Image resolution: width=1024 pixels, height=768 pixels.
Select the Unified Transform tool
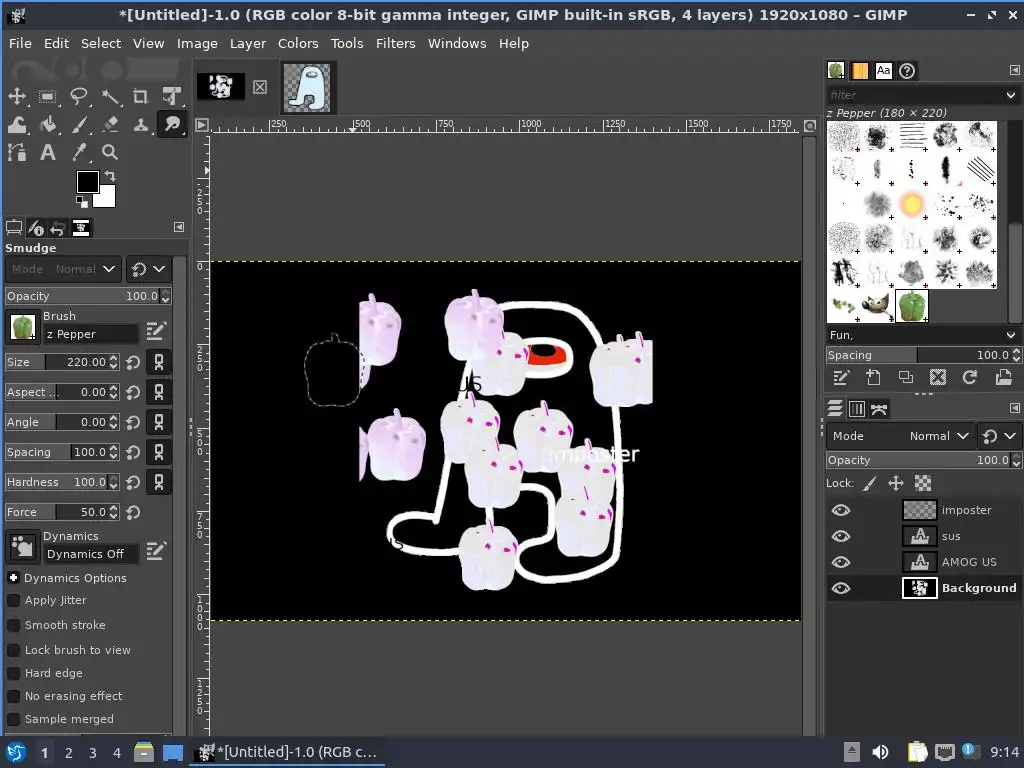pos(172,97)
